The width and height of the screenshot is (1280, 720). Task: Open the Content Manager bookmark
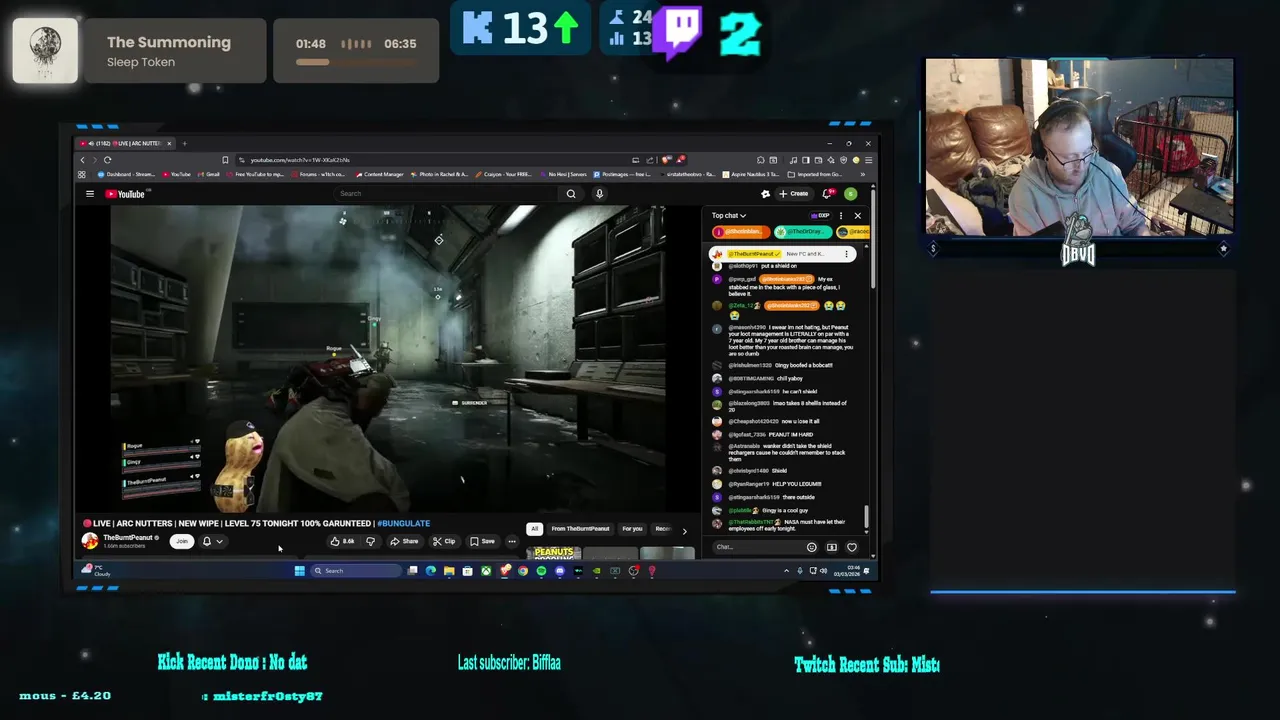(379, 174)
